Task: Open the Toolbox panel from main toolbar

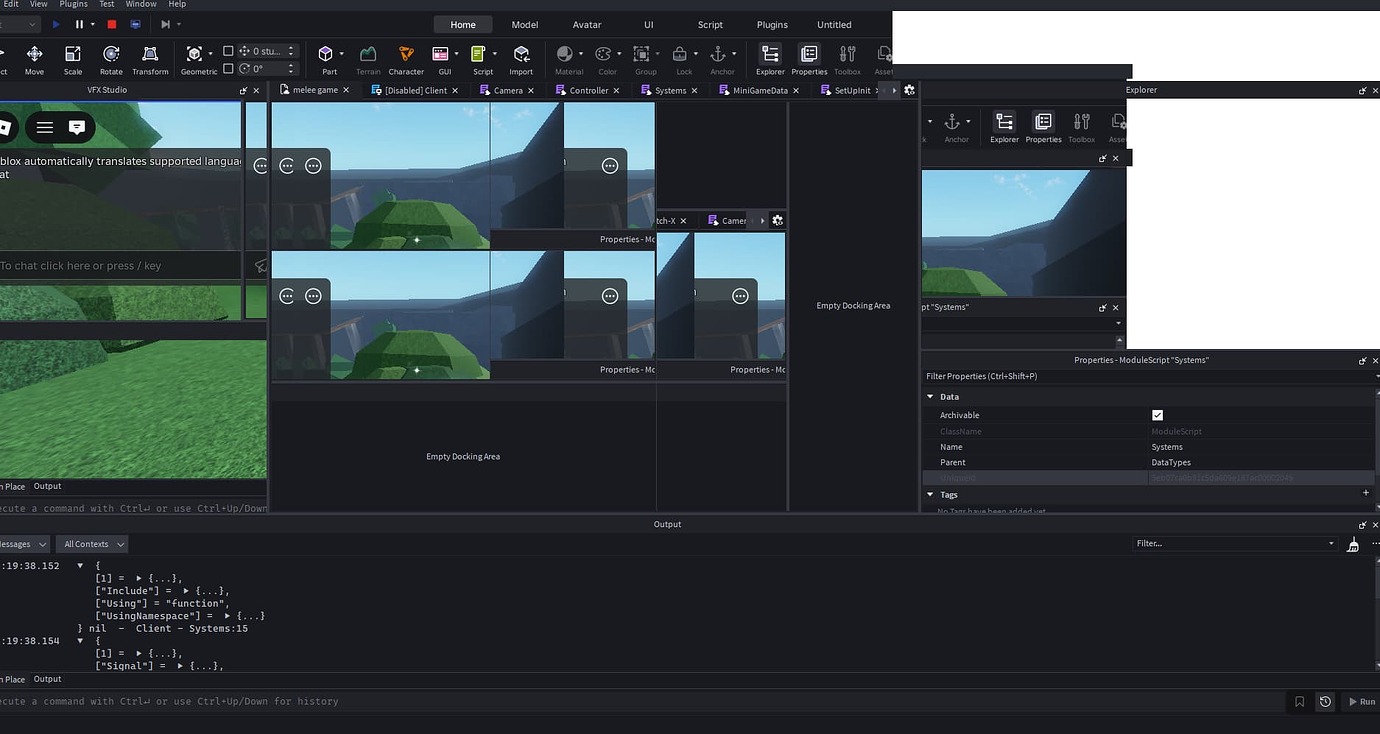Action: tap(847, 59)
